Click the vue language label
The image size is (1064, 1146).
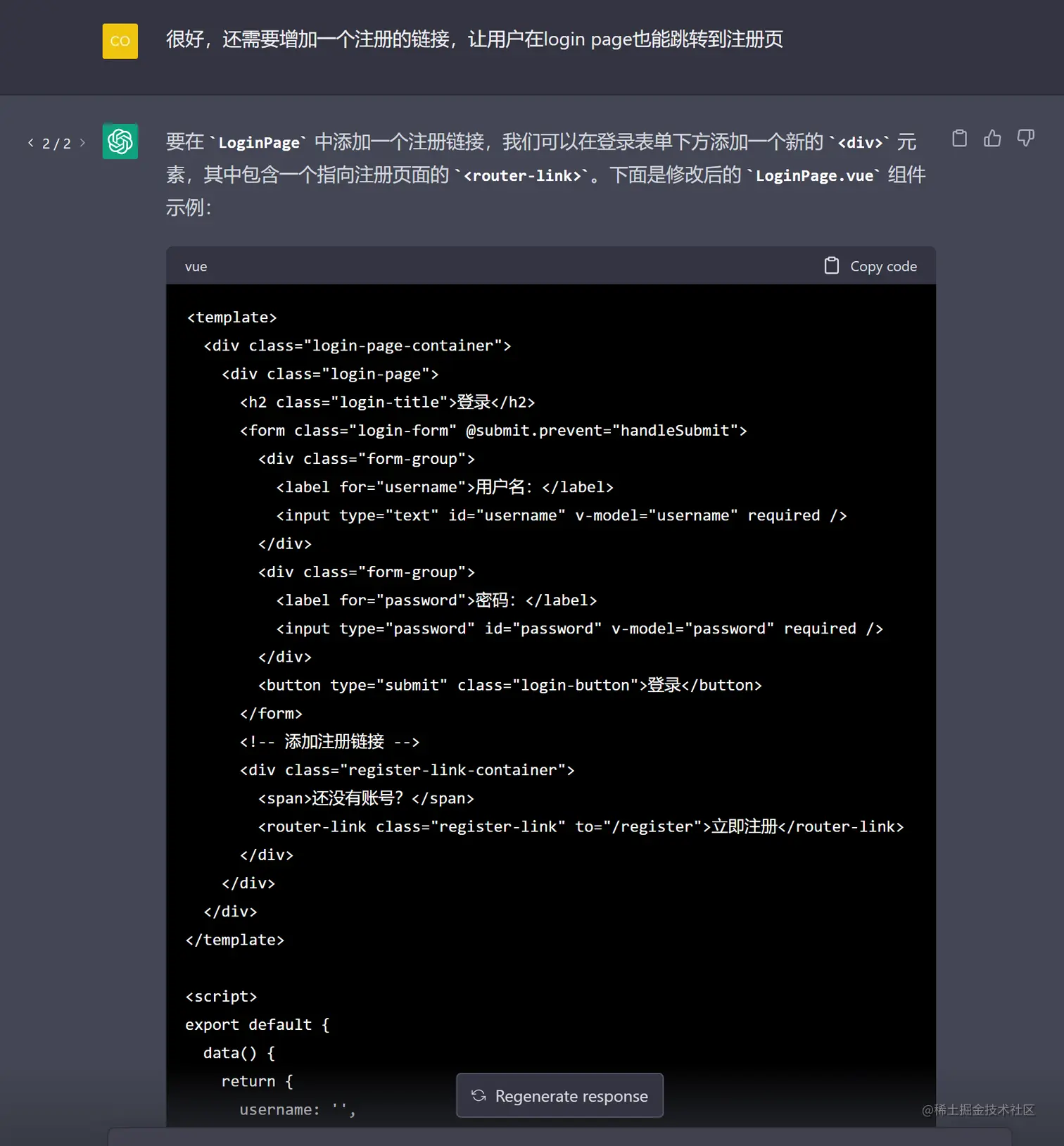click(x=196, y=267)
